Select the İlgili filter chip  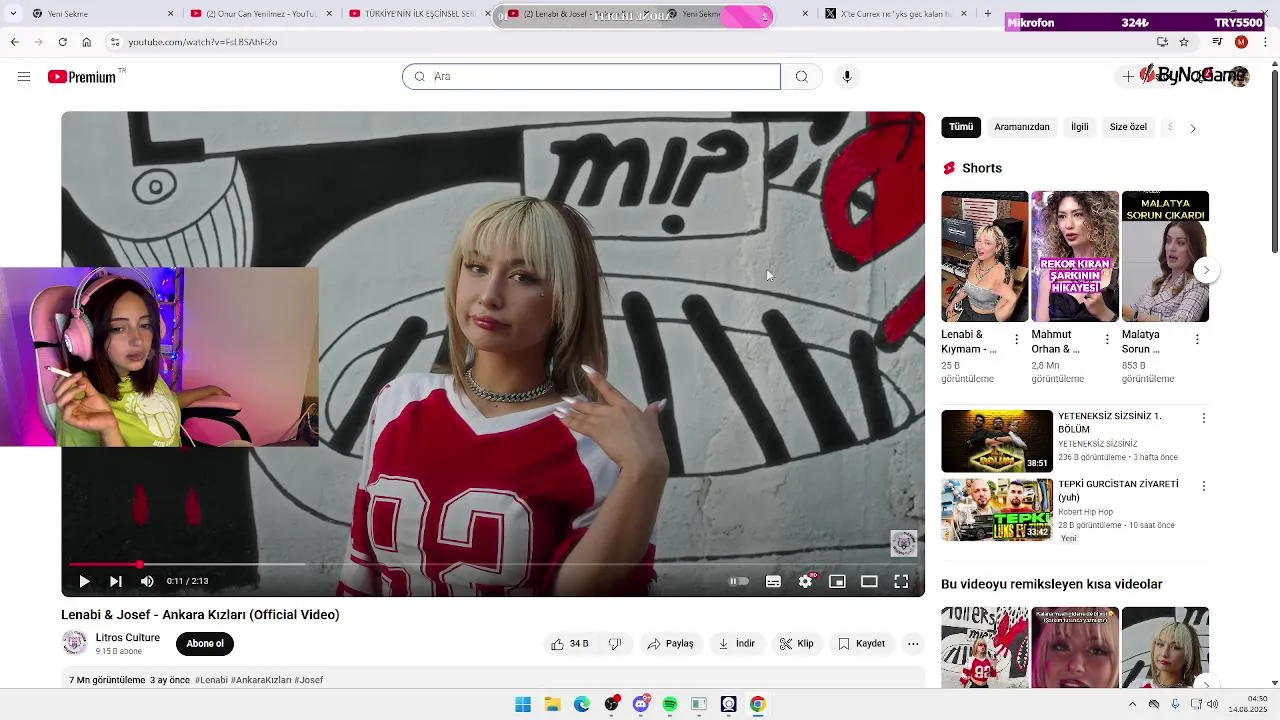pos(1080,127)
